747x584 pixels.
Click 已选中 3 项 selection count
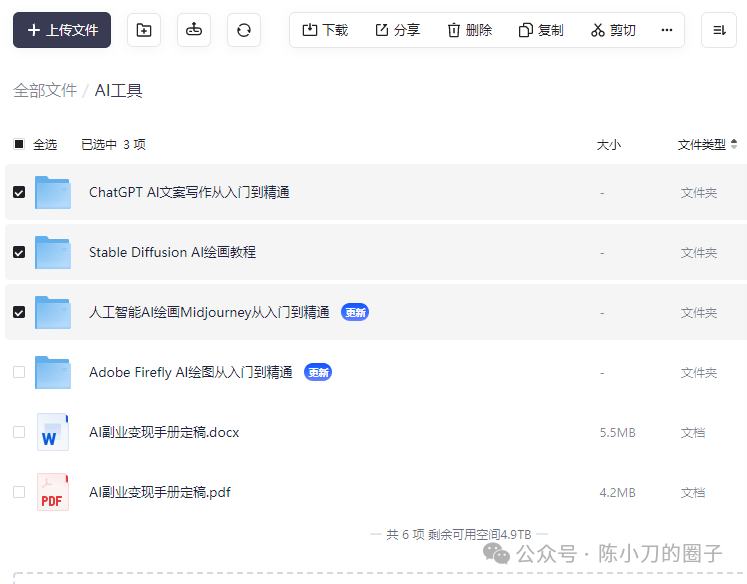(x=113, y=144)
